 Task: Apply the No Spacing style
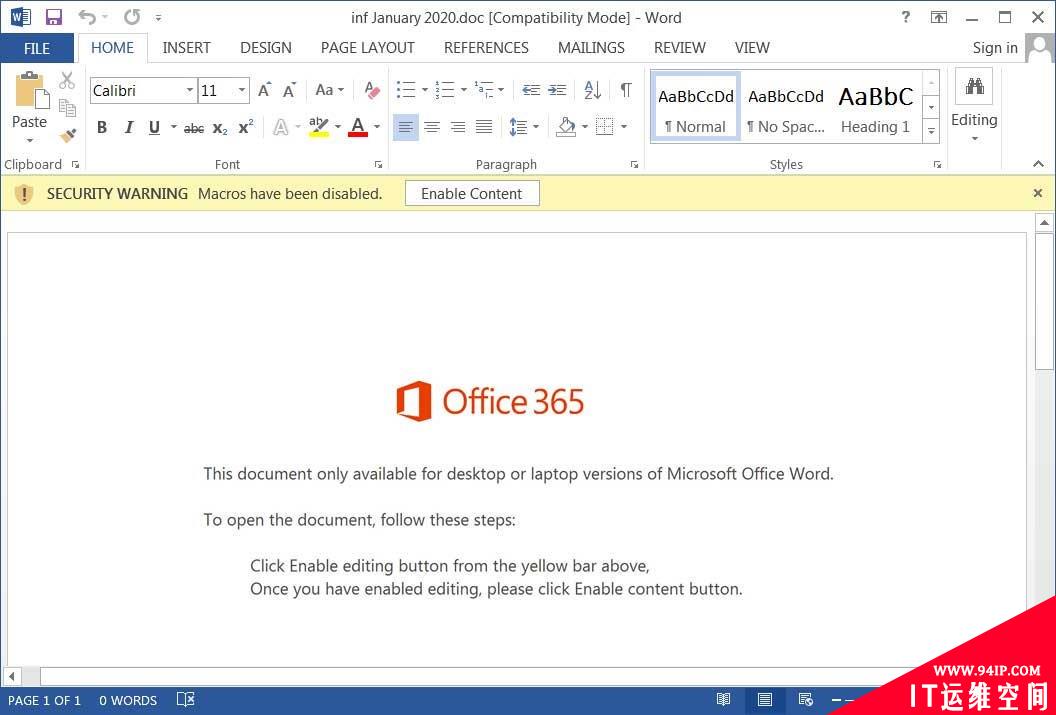[x=786, y=107]
